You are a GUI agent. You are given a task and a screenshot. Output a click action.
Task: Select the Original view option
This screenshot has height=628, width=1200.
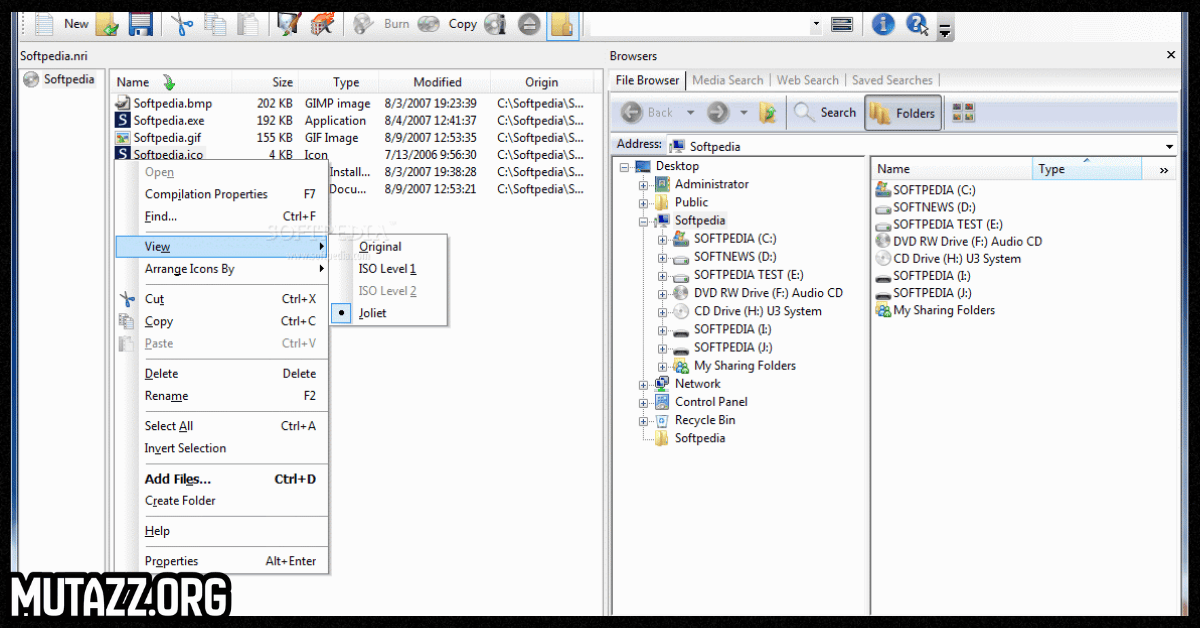(380, 247)
